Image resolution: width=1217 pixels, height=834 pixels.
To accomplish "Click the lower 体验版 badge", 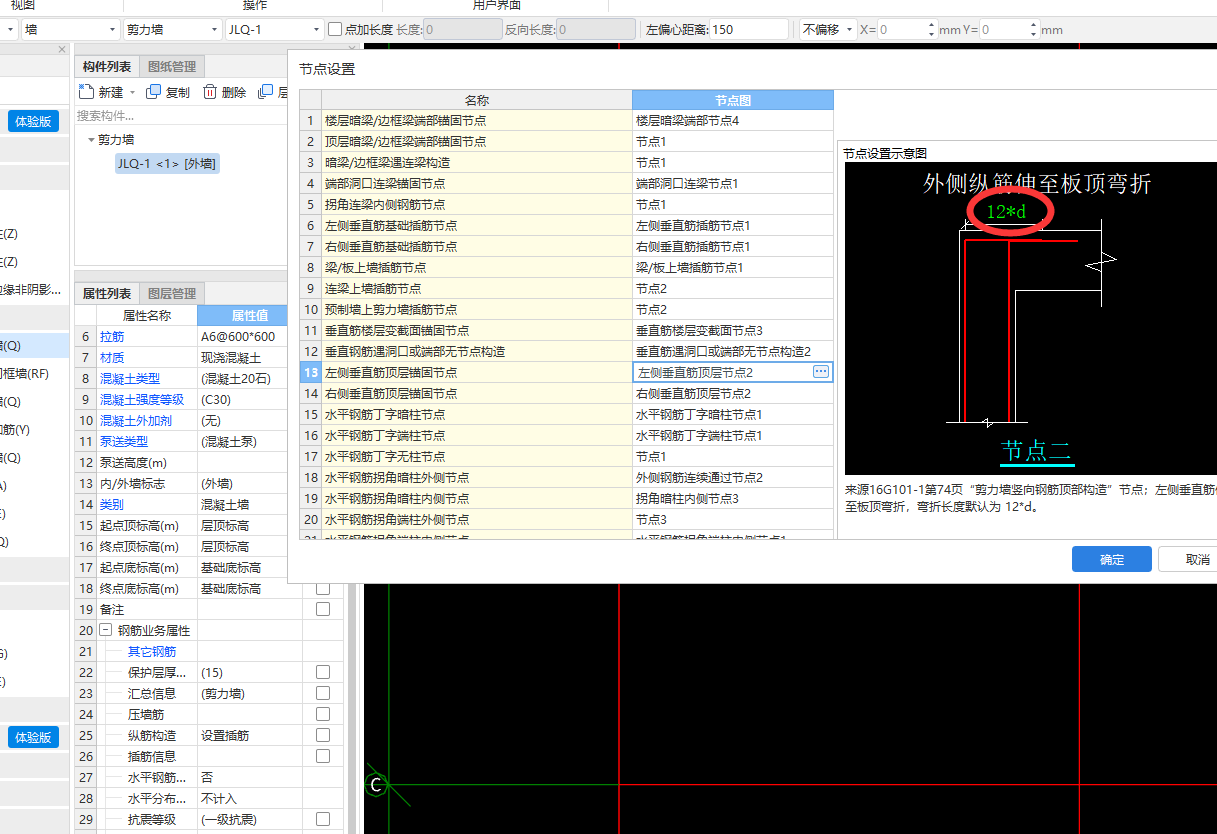I will [33, 737].
